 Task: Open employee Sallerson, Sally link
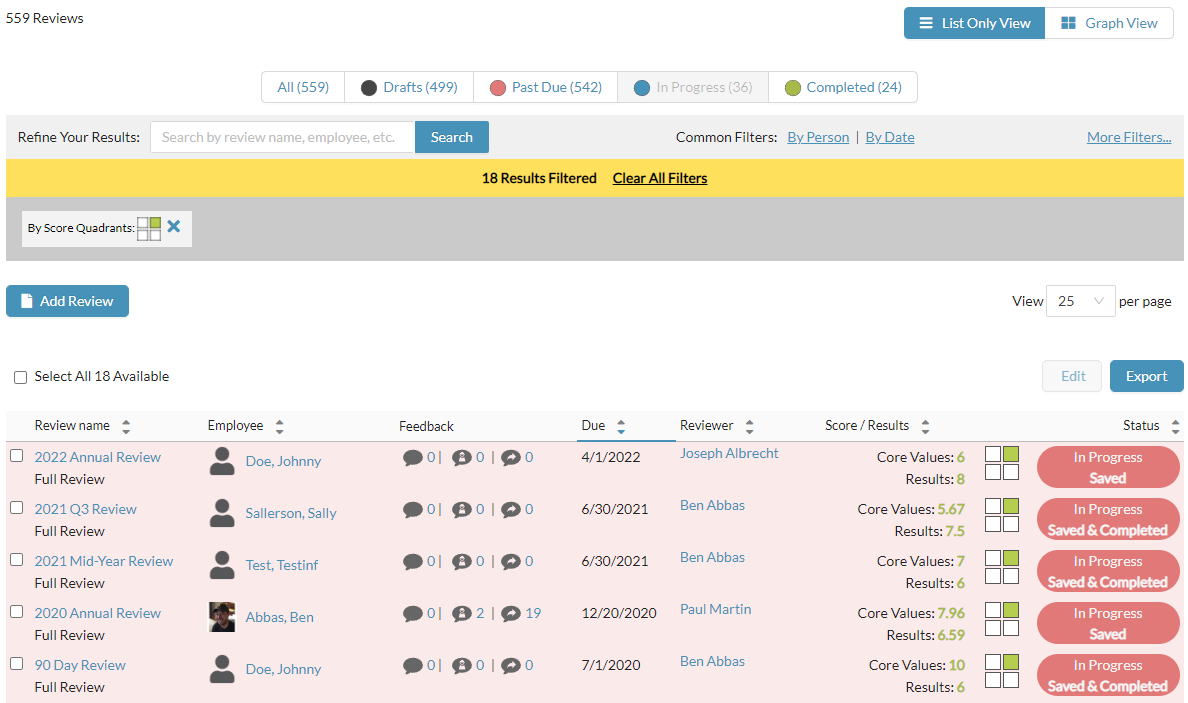pos(291,513)
